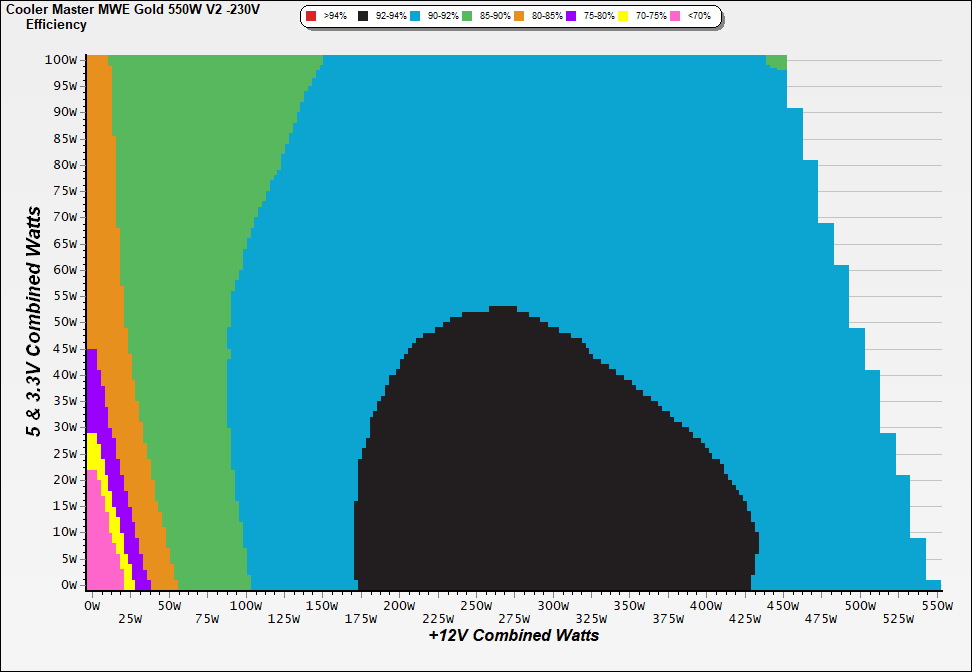Click the '+12V Combined Watts' axis title
Viewport: 972px width, 672px height.
coord(514,635)
